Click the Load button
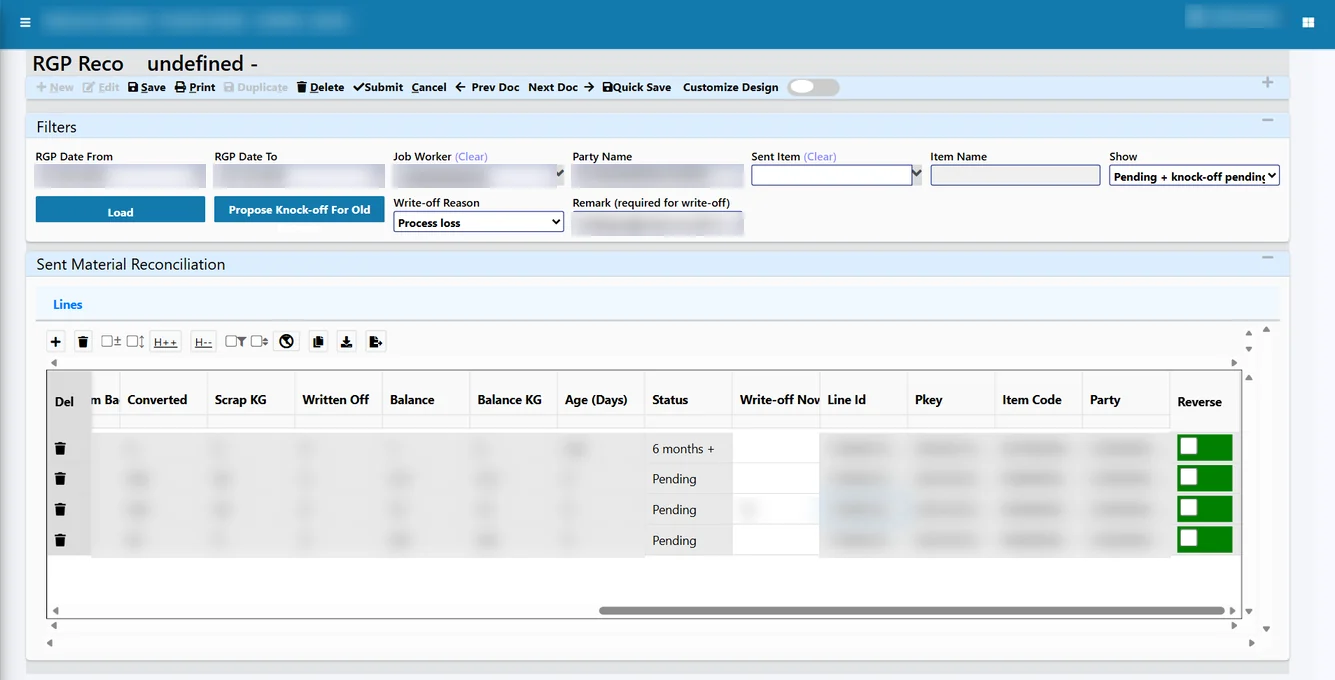Screen dimensions: 1335x680 click(120, 209)
